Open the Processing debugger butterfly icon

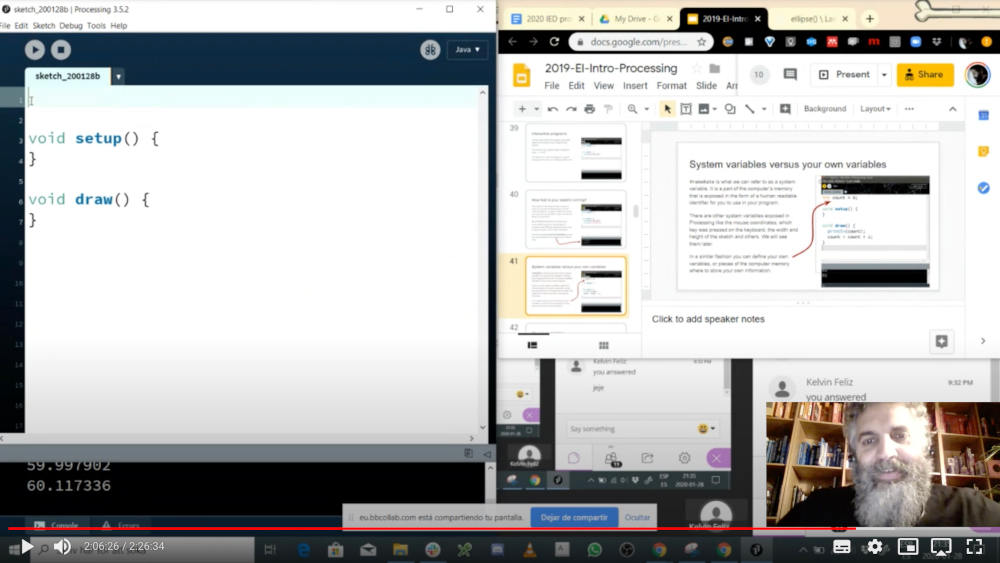tap(430, 50)
